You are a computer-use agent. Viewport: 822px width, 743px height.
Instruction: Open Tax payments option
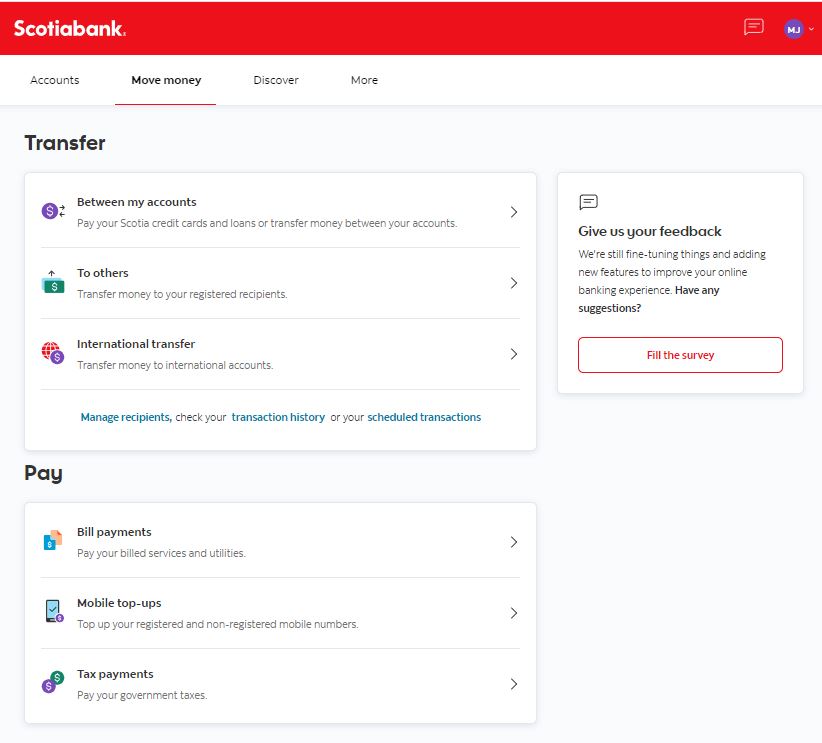tap(280, 684)
